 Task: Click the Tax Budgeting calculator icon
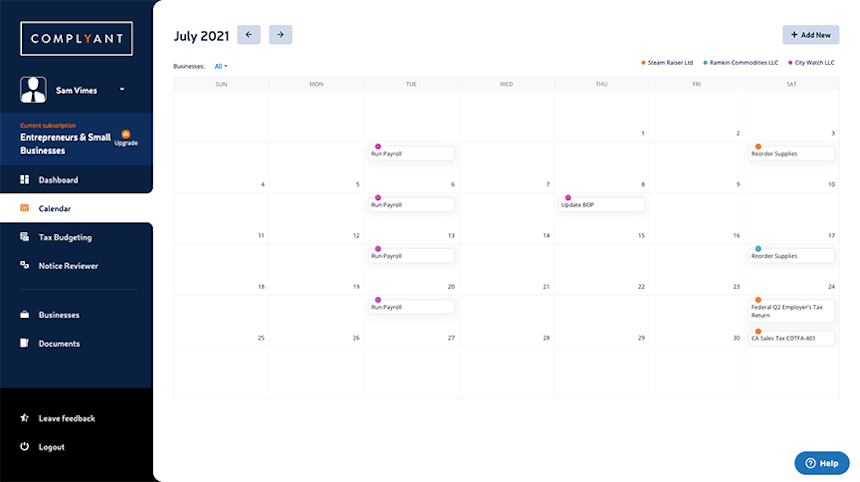(25, 237)
